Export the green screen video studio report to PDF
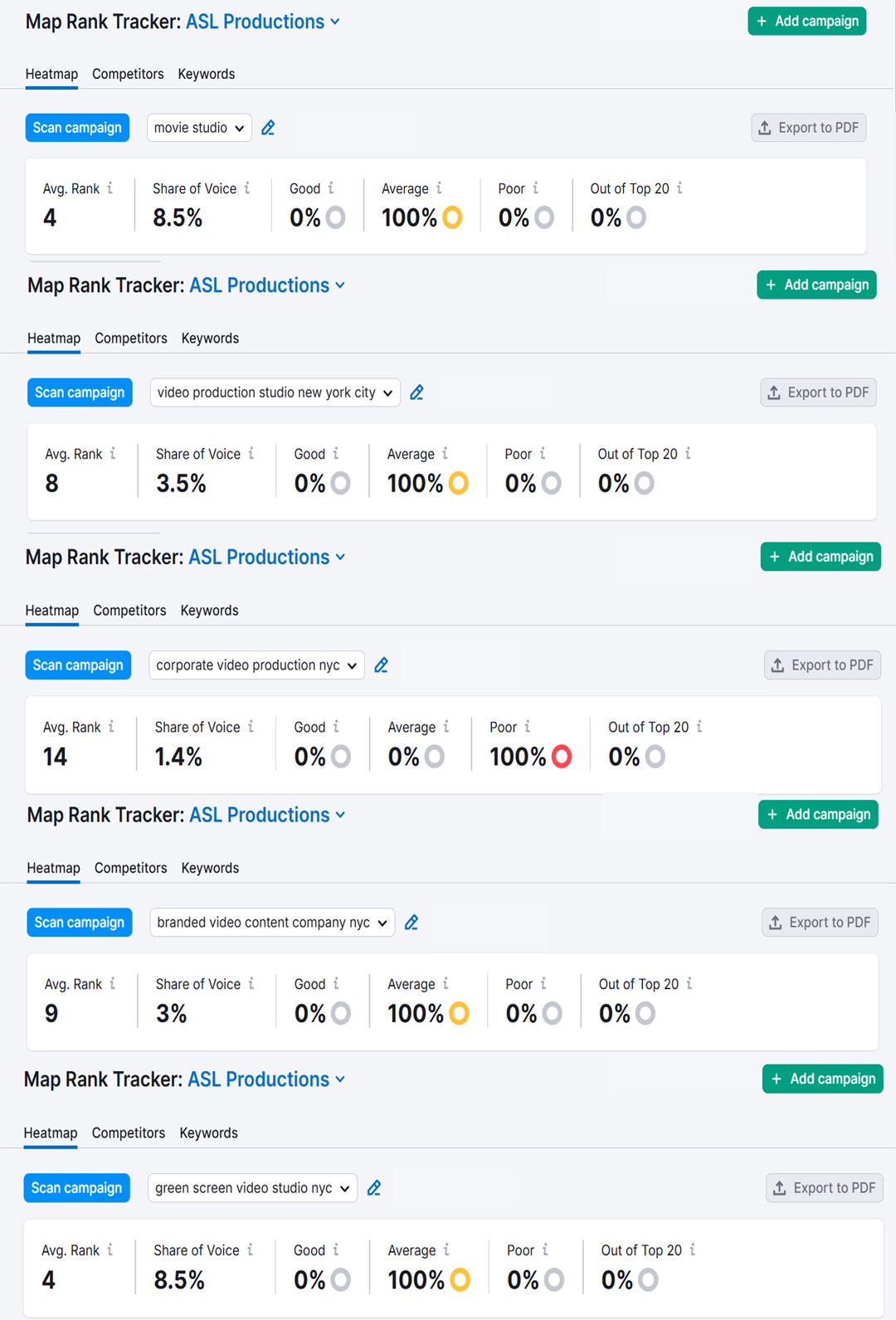Screen dimensions: 896x1320 pos(824,1188)
